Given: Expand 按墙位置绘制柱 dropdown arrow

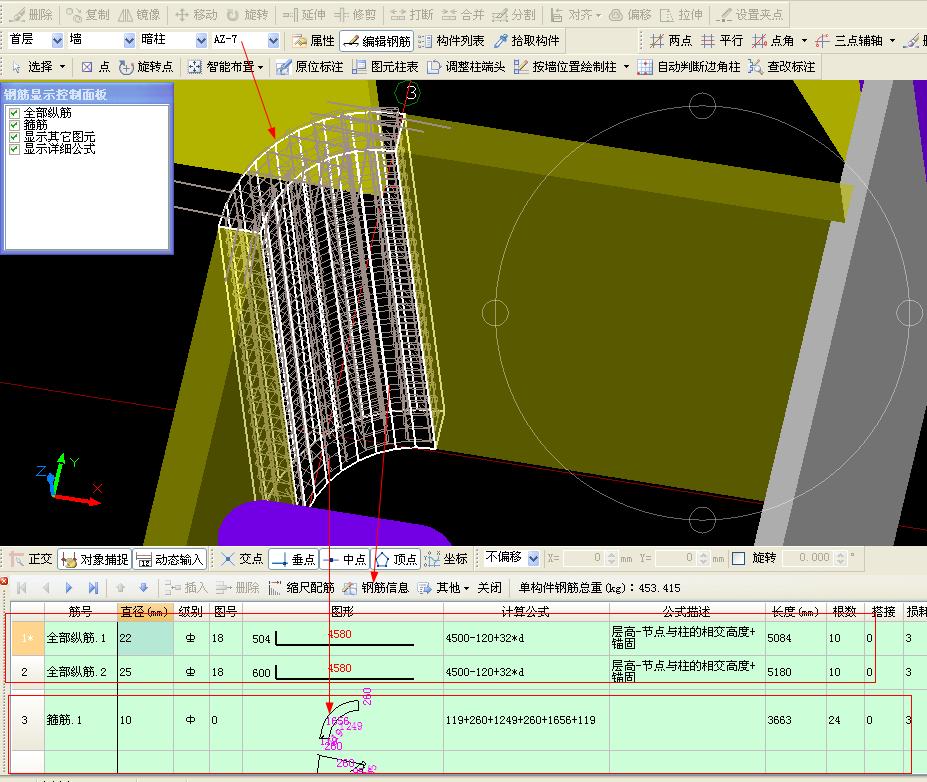Looking at the screenshot, I should coord(626,67).
